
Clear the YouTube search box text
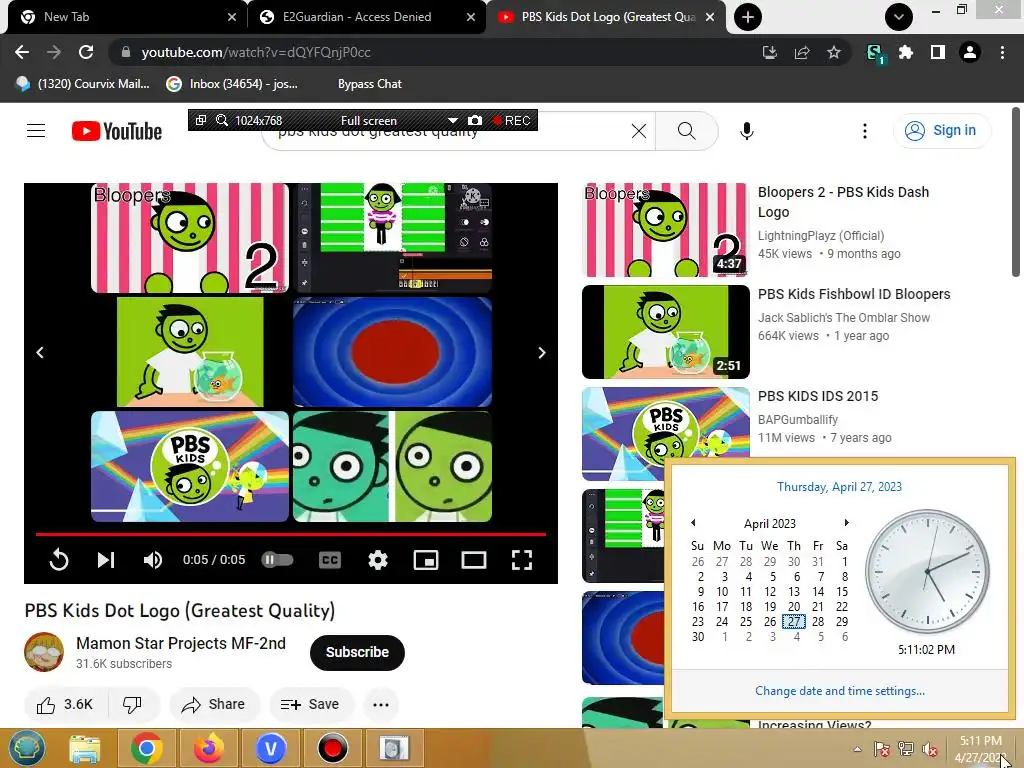point(639,131)
